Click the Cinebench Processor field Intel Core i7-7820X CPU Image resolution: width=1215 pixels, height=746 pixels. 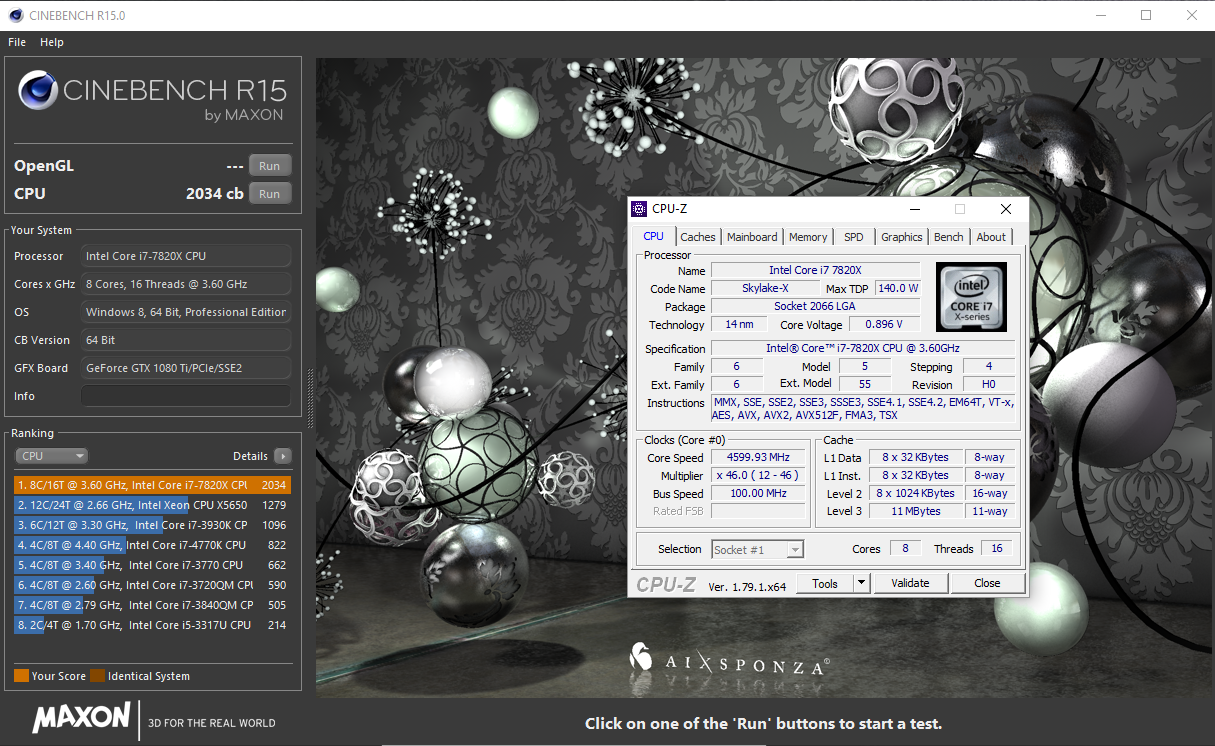click(186, 256)
